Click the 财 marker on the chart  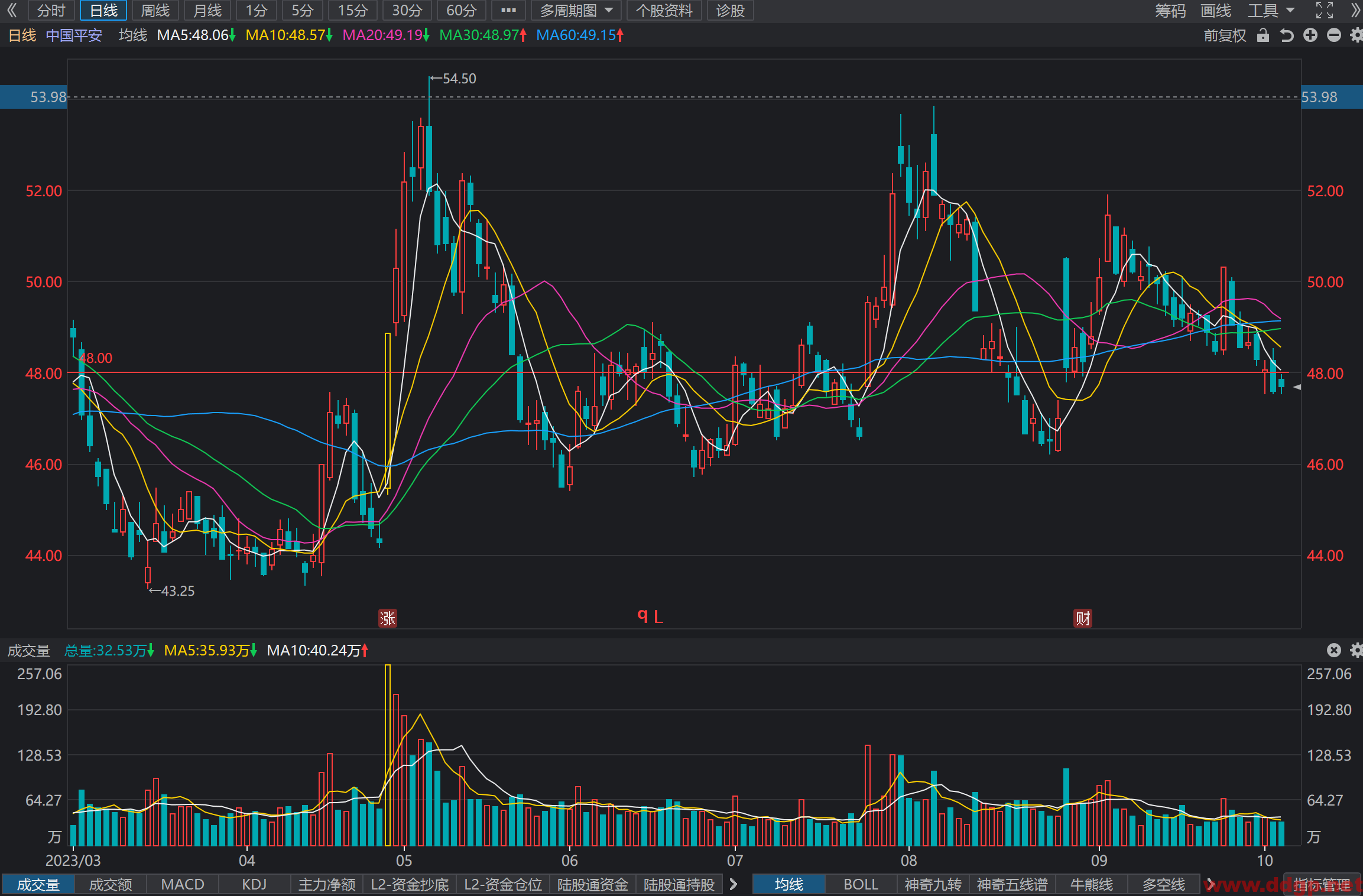1083,618
